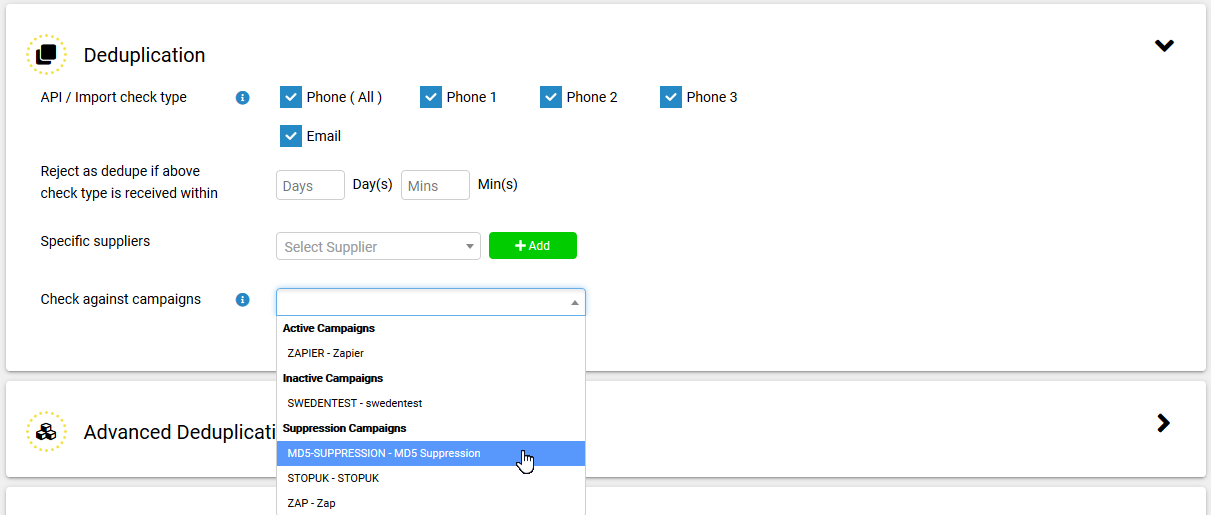Click the green Add button

(x=533, y=246)
